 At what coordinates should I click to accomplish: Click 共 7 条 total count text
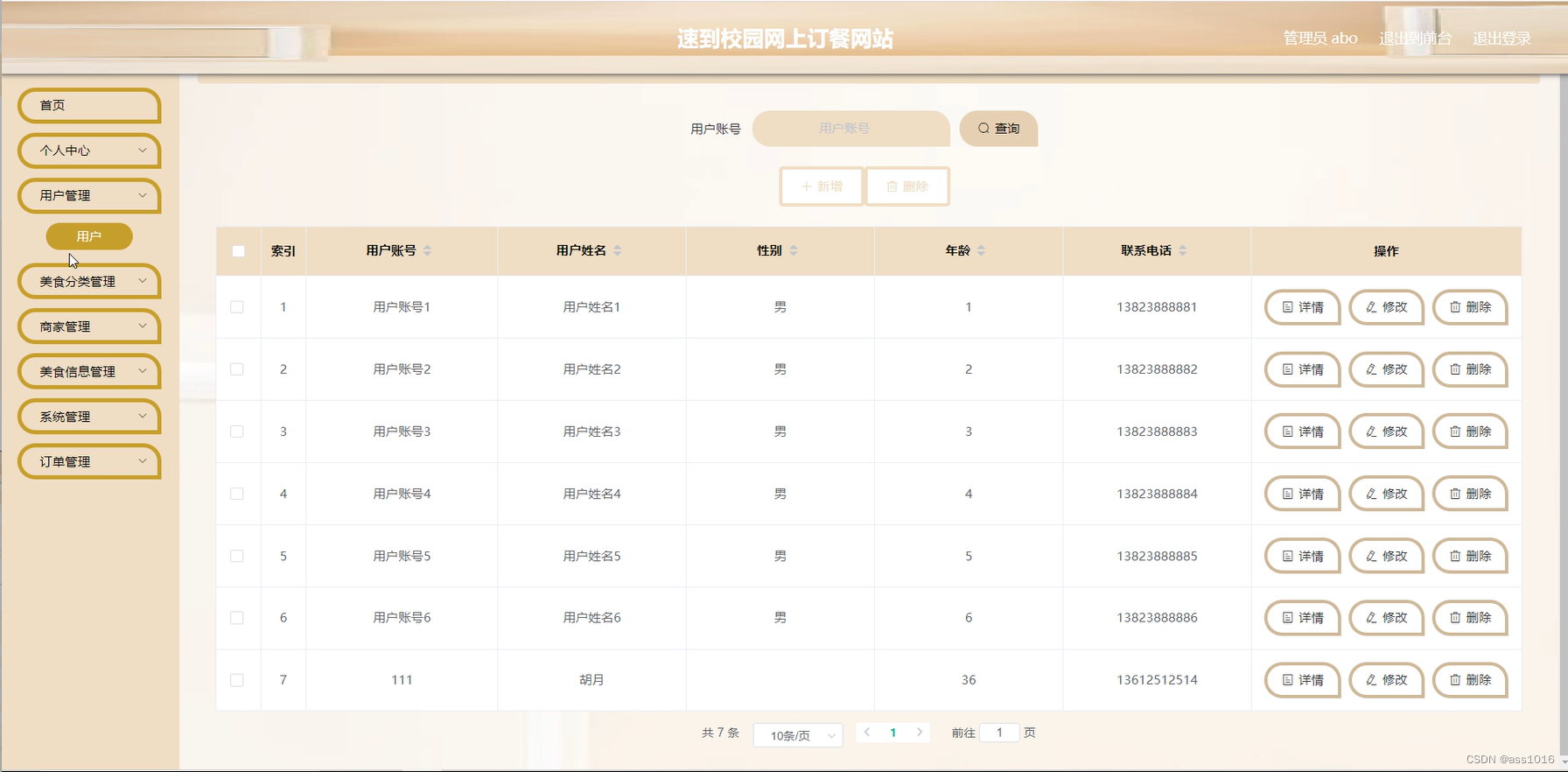(720, 733)
